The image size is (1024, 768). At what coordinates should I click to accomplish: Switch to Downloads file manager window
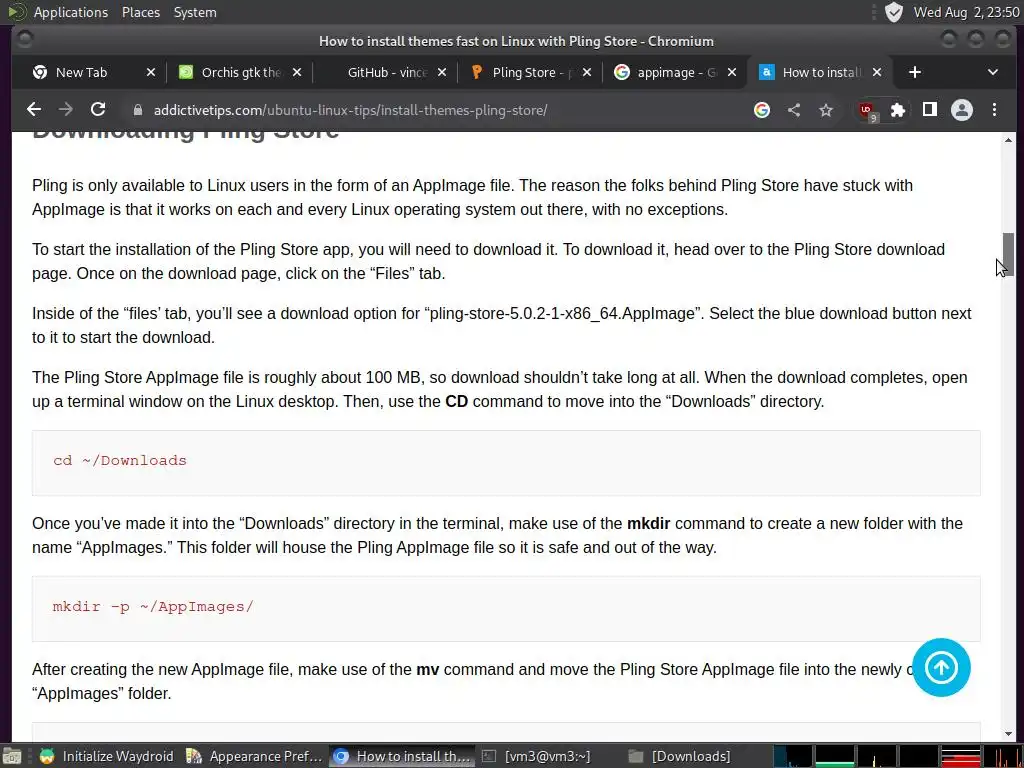(x=696, y=756)
